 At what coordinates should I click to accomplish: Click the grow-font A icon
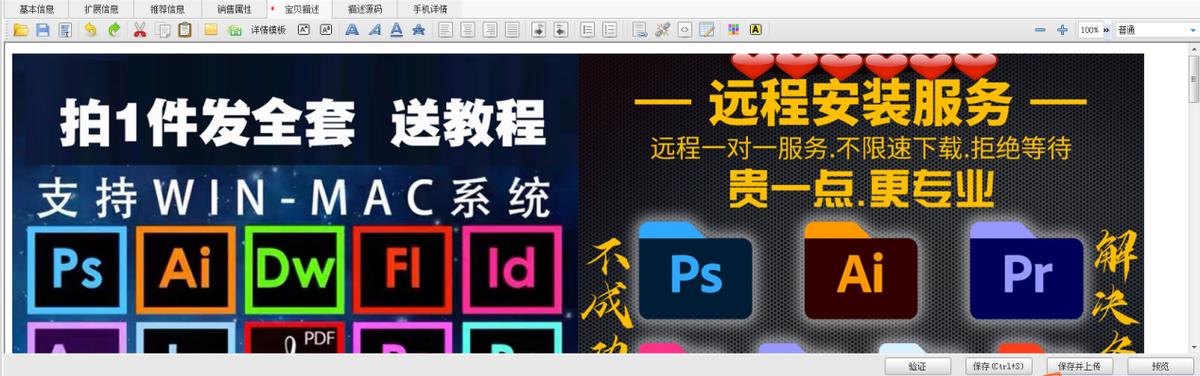point(304,30)
